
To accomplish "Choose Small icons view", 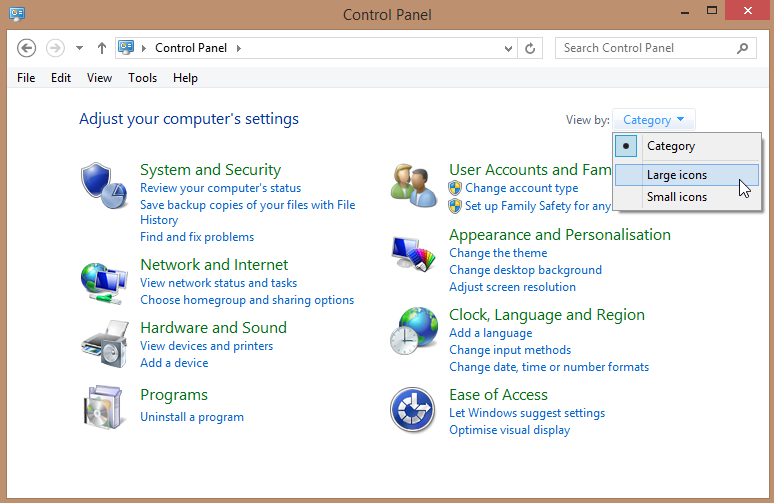I will coord(687,197).
